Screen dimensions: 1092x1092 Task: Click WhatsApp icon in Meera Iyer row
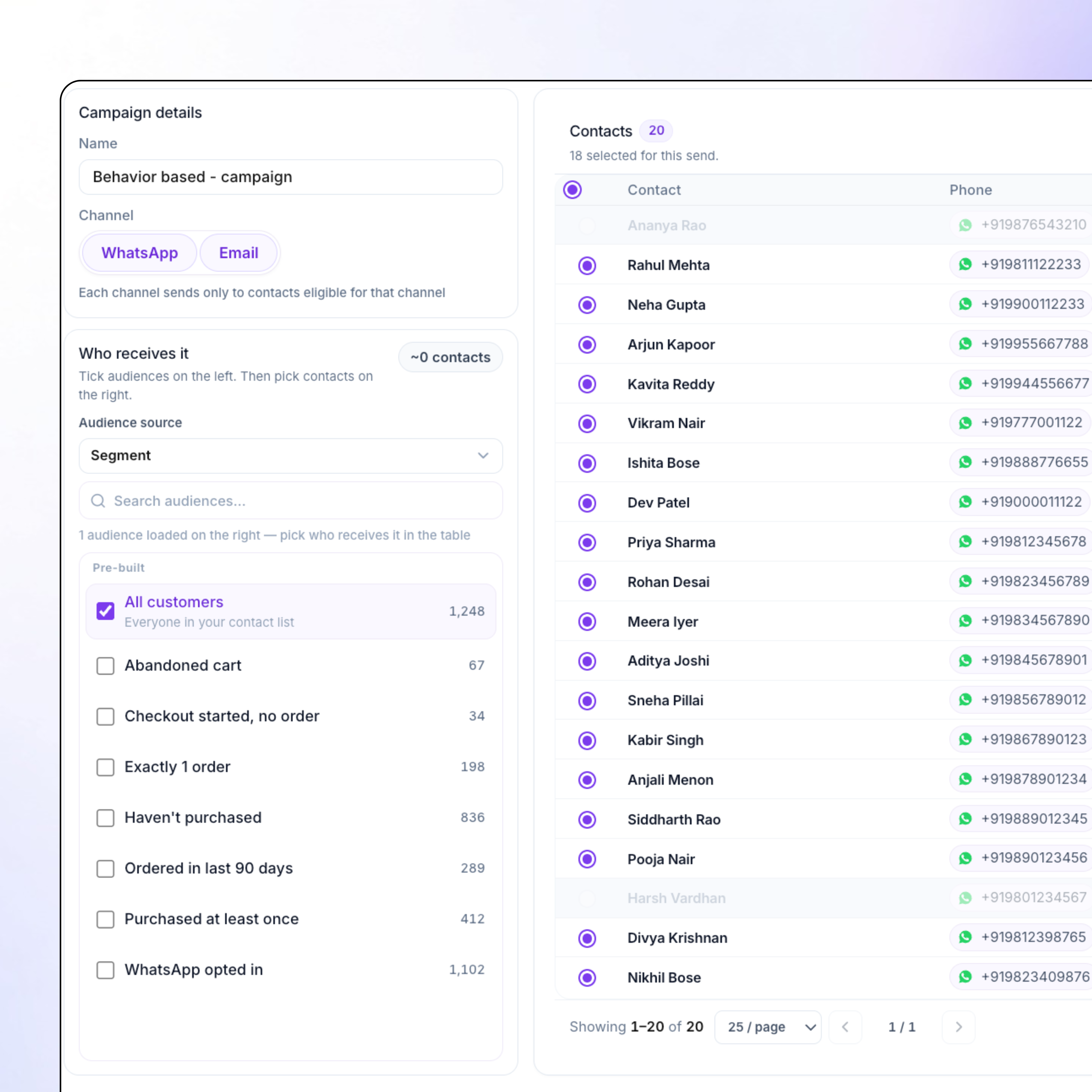965,621
